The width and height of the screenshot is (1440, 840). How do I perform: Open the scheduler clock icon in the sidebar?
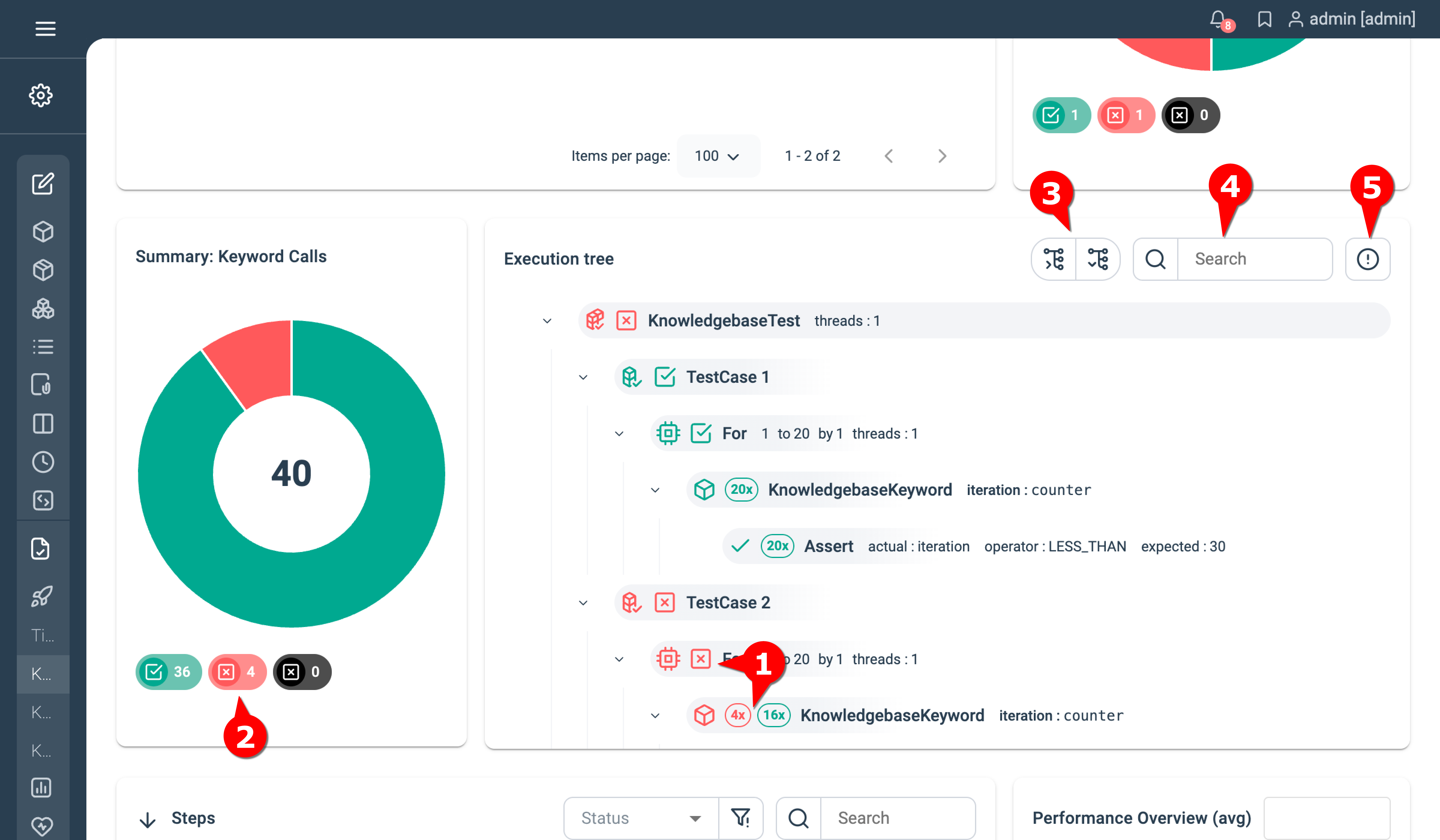point(43,462)
